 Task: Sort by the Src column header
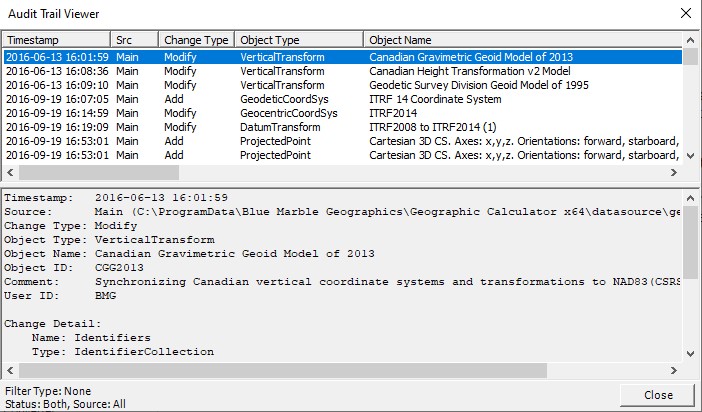tap(134, 40)
